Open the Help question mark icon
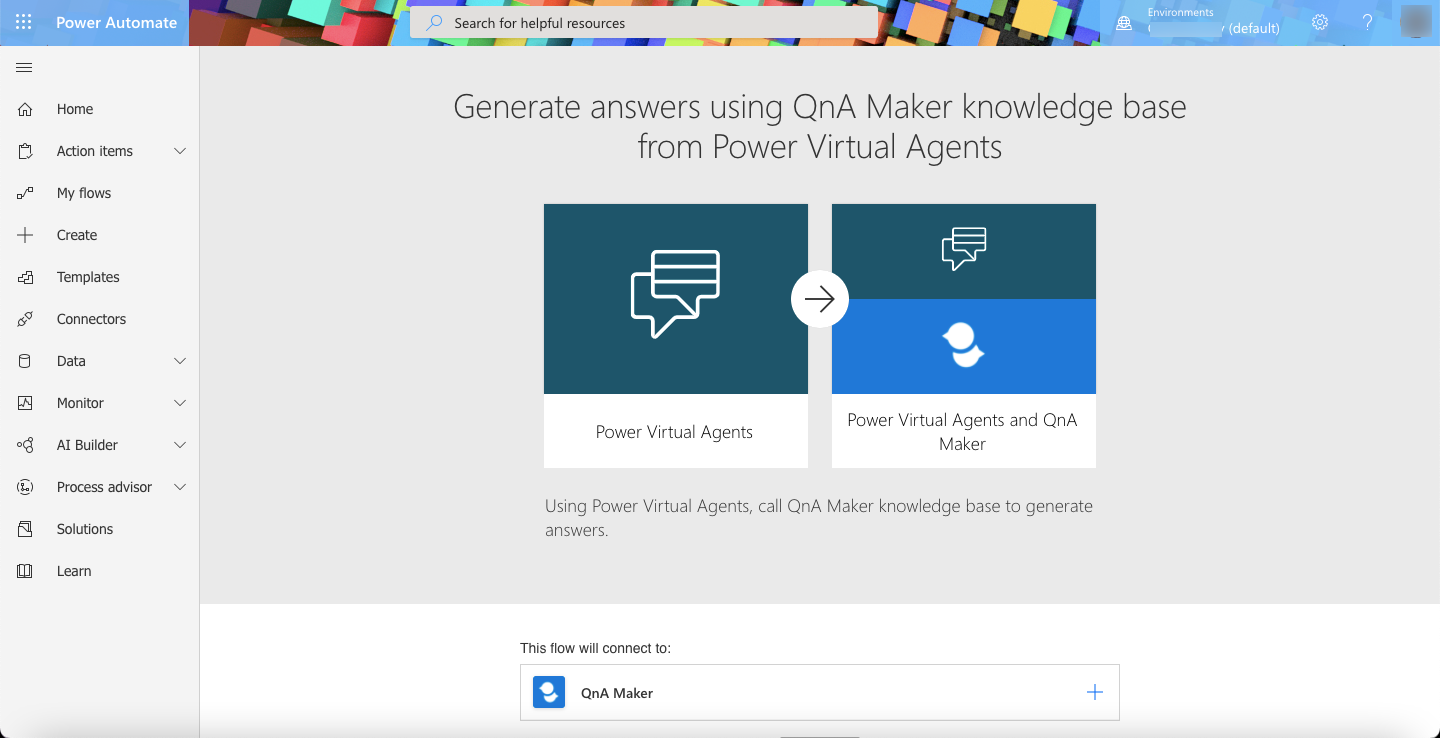1440x738 pixels. pos(1368,22)
